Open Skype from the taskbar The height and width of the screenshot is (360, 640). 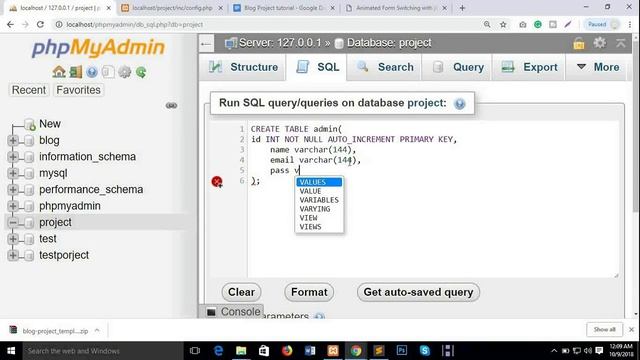pyautogui.click(x=424, y=351)
